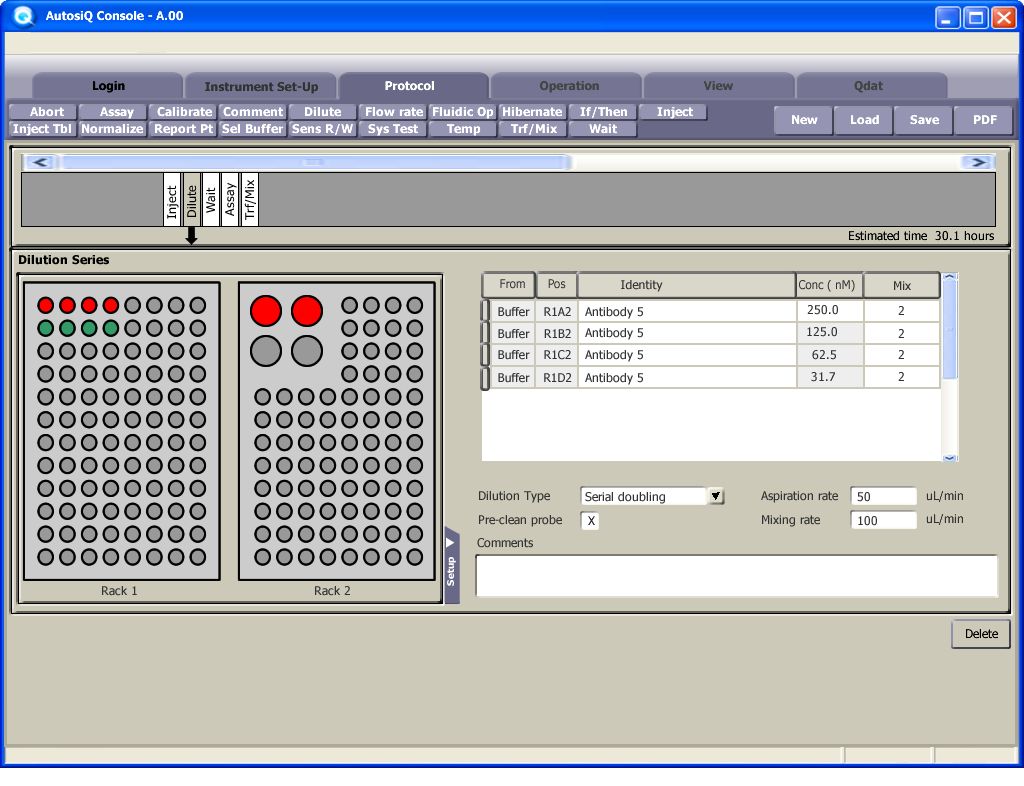
Task: Click the Sel Buffer button
Action: point(253,129)
